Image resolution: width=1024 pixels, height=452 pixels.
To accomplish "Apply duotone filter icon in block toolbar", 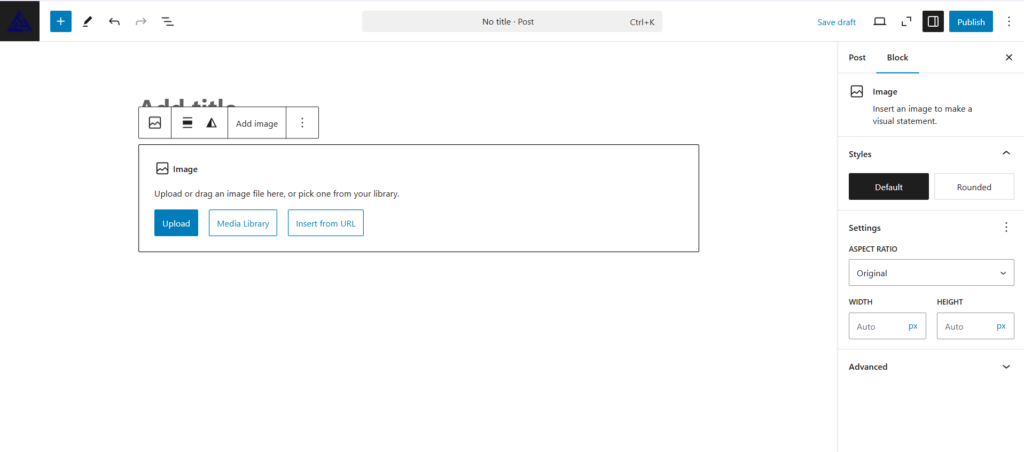I will tap(211, 123).
